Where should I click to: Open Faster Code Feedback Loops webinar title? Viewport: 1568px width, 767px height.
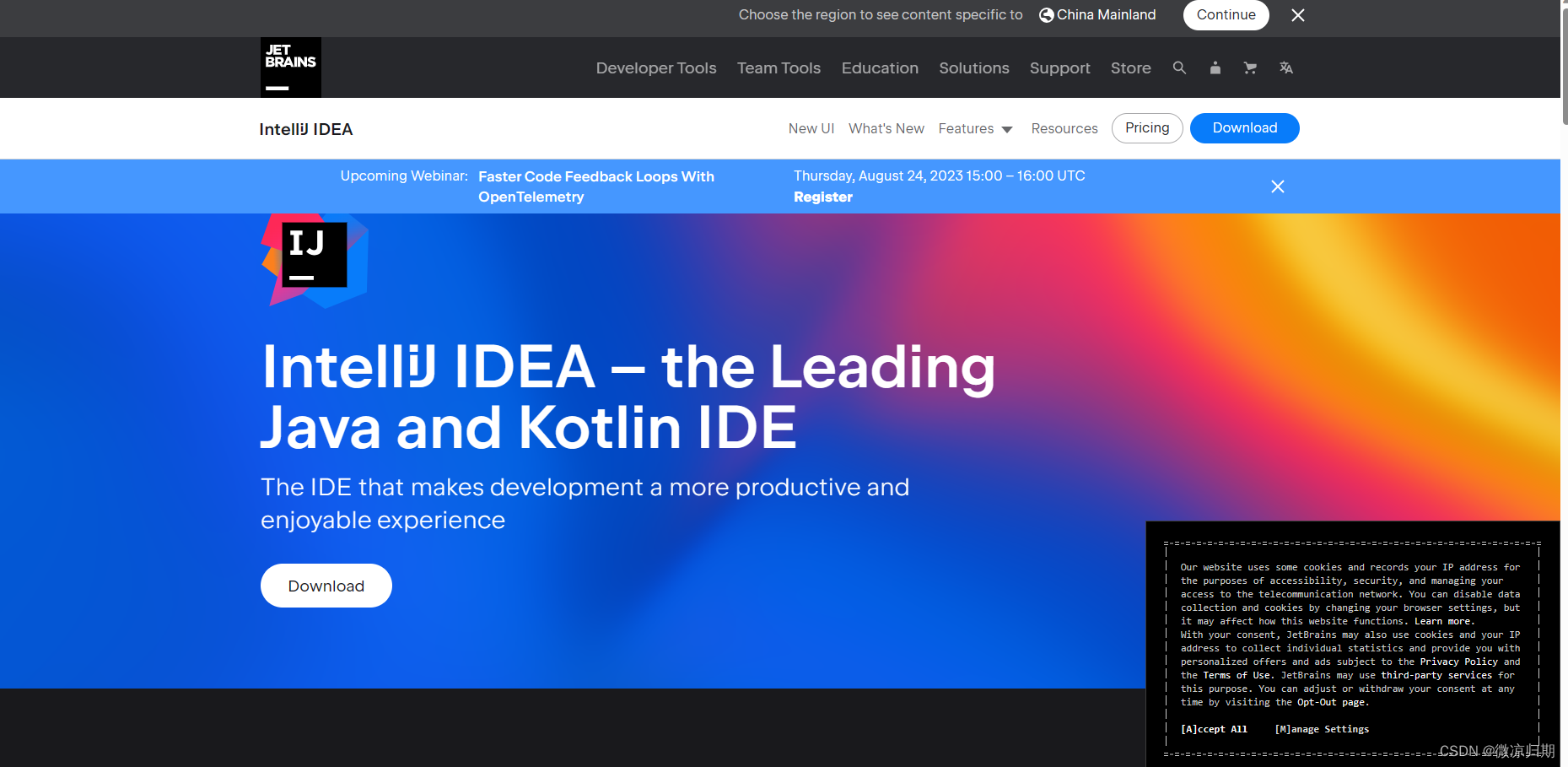point(596,186)
